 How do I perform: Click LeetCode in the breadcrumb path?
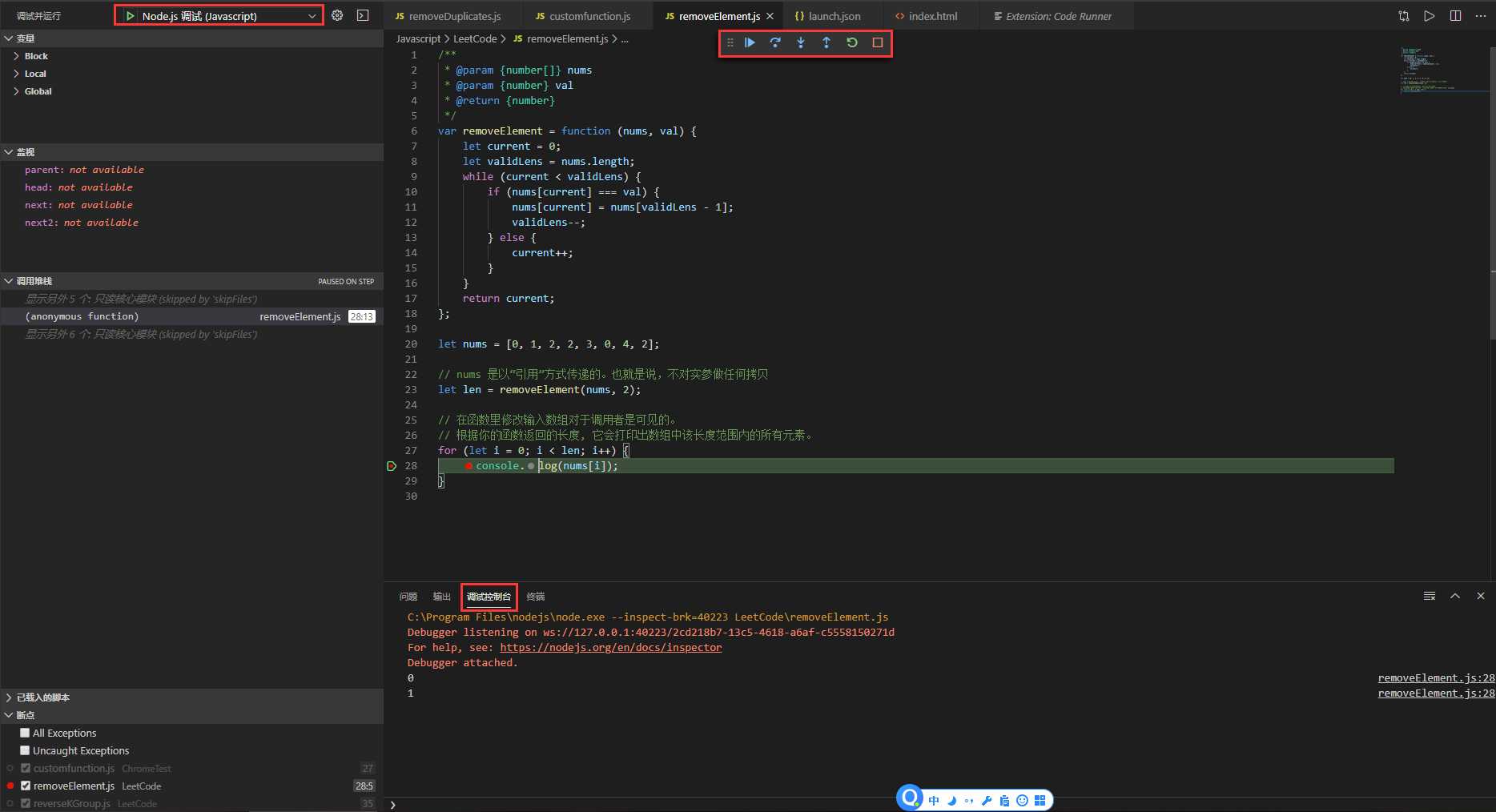pos(475,38)
